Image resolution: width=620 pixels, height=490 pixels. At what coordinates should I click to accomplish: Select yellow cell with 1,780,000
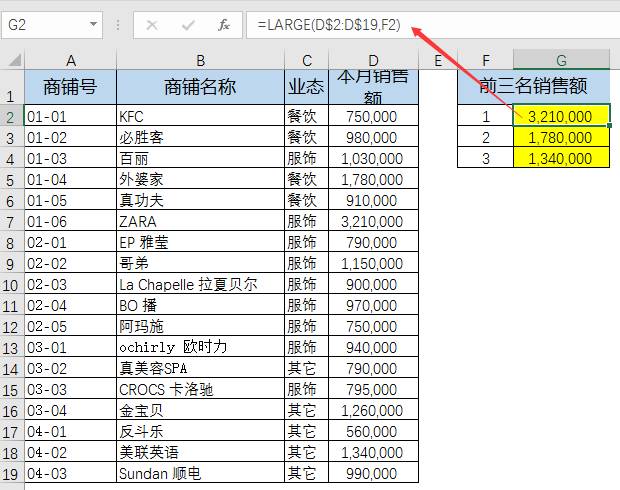click(x=561, y=136)
